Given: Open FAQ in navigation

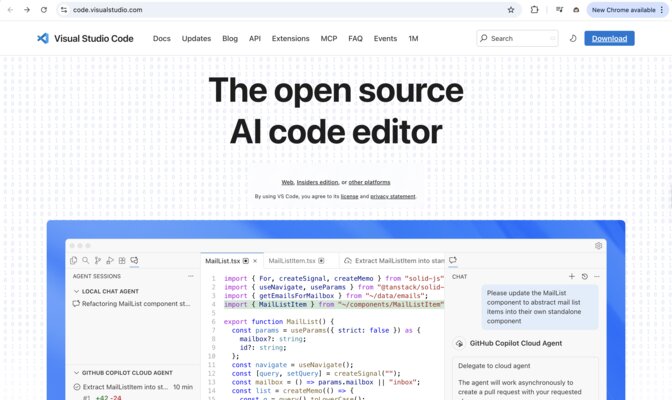Looking at the screenshot, I should [x=355, y=38].
